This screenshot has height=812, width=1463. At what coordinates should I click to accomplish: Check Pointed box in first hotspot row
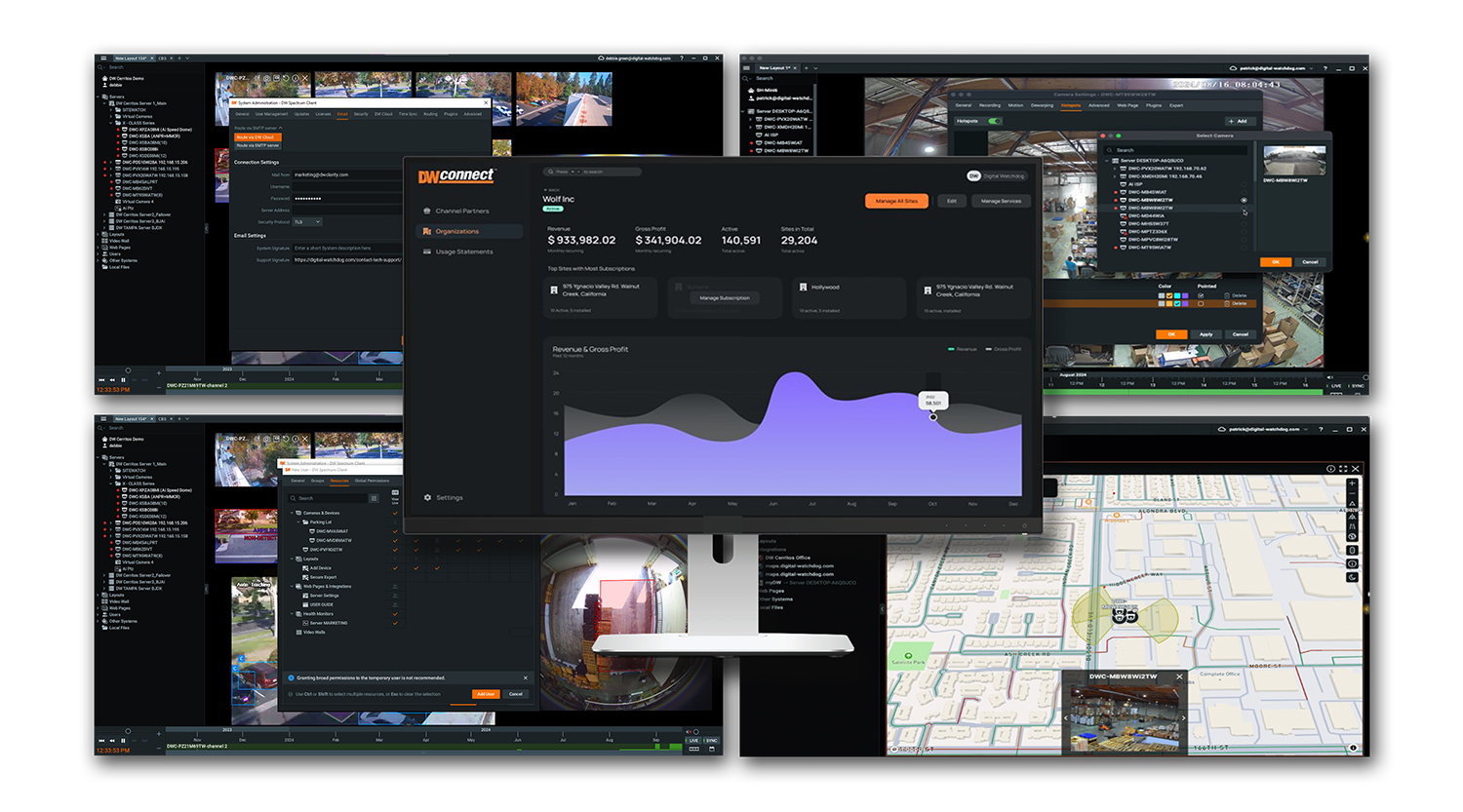1201,295
